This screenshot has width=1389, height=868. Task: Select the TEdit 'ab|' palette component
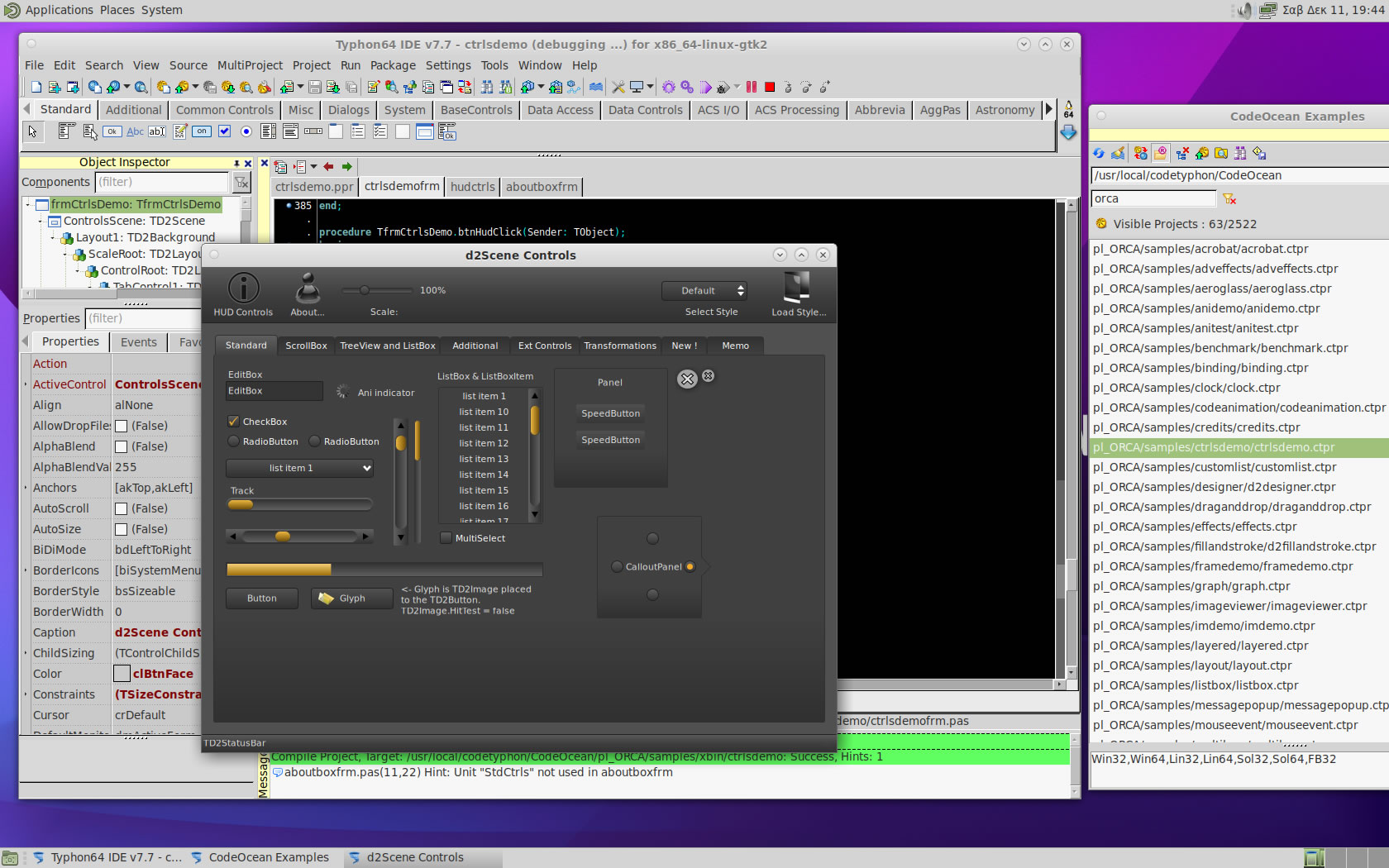pyautogui.click(x=156, y=131)
